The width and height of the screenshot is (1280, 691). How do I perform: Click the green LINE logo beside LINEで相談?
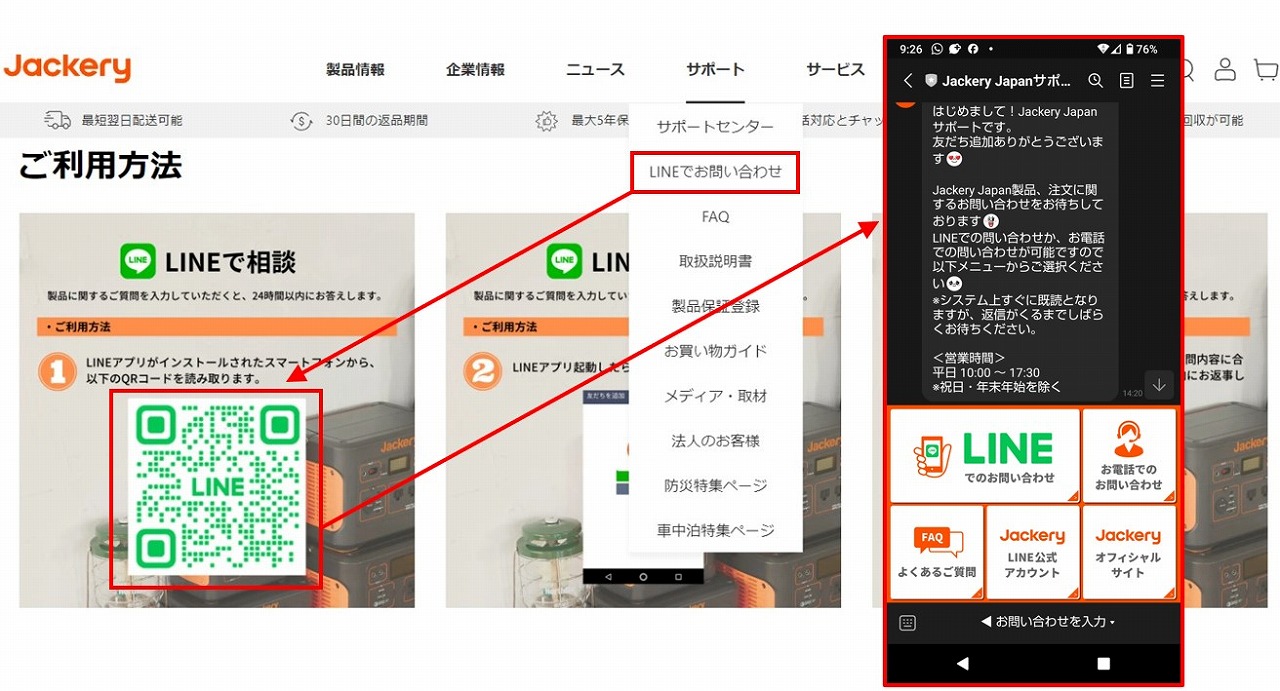pyautogui.click(x=139, y=261)
